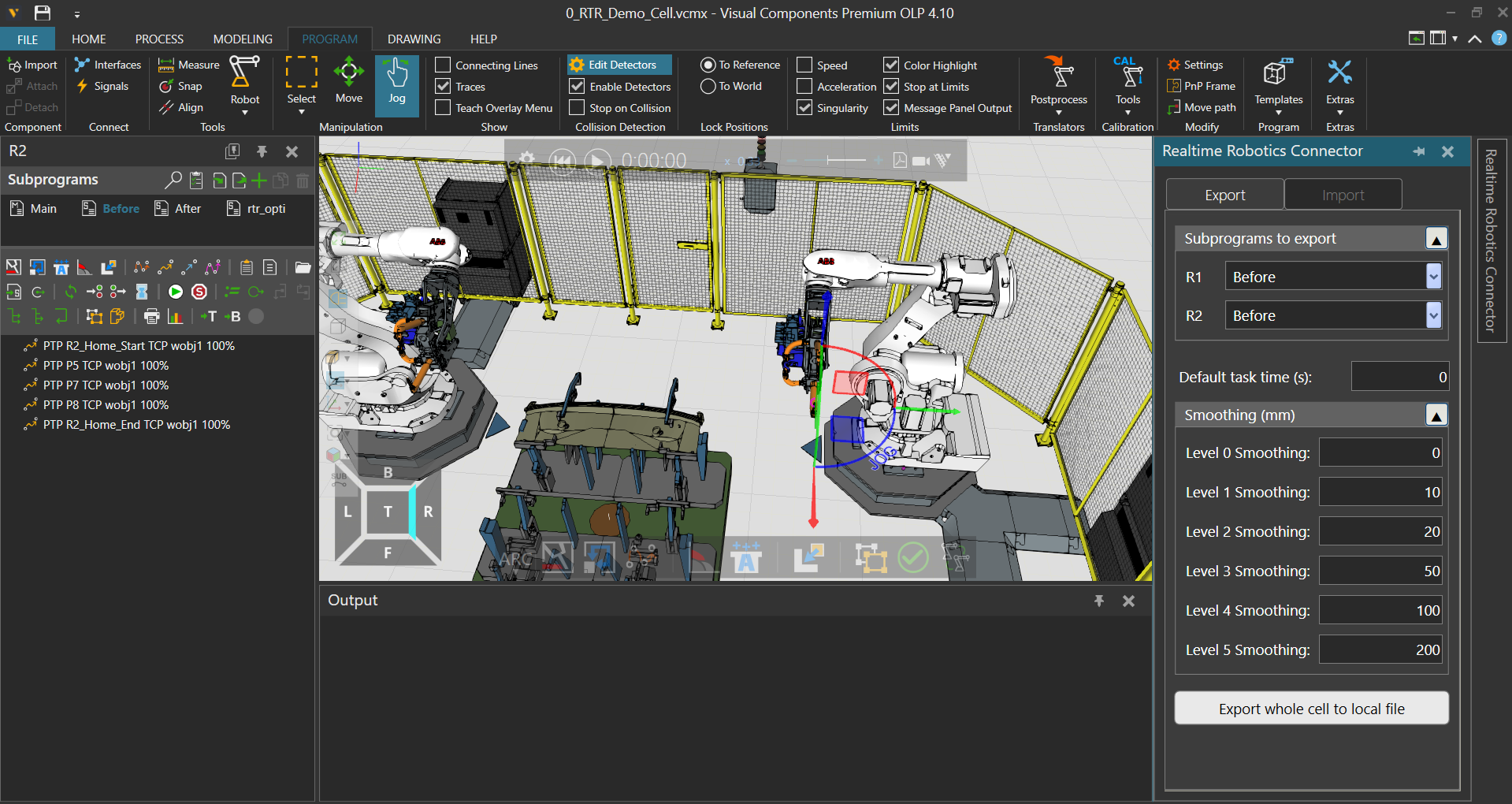This screenshot has width=1512, height=804.
Task: Import a component
Action: [32, 65]
